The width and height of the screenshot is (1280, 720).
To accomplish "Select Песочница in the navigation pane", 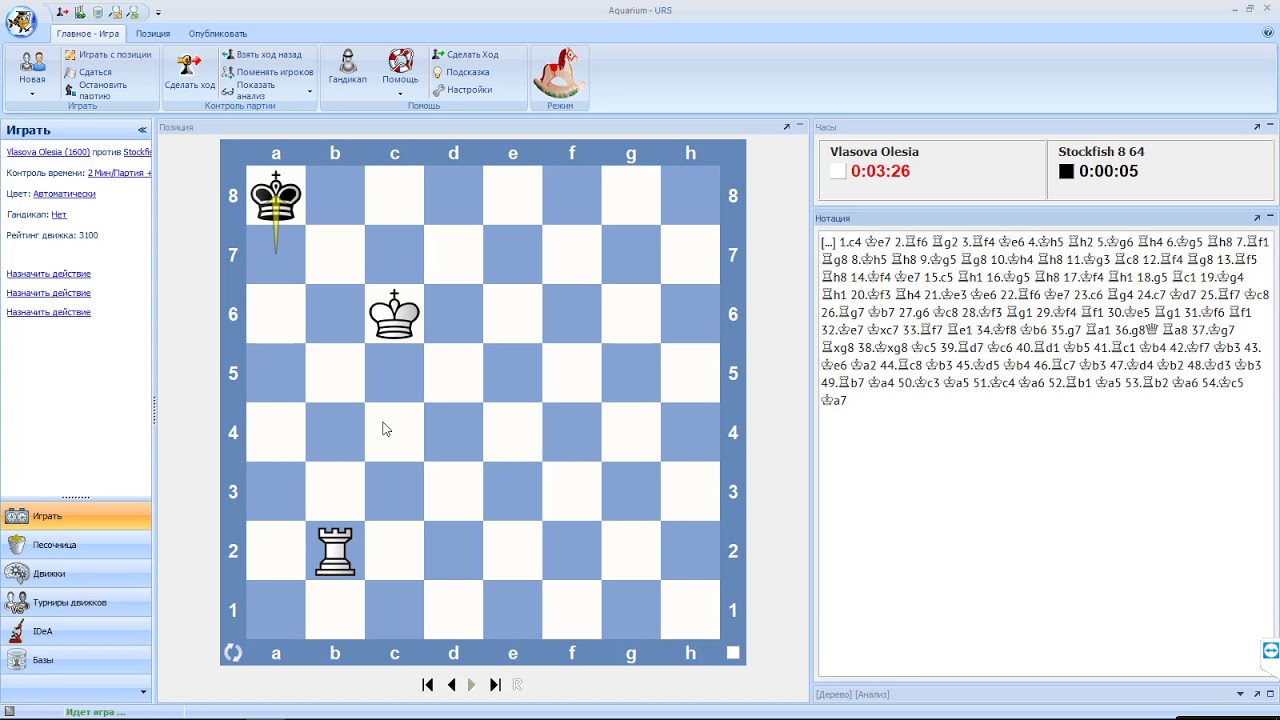I will (x=76, y=545).
